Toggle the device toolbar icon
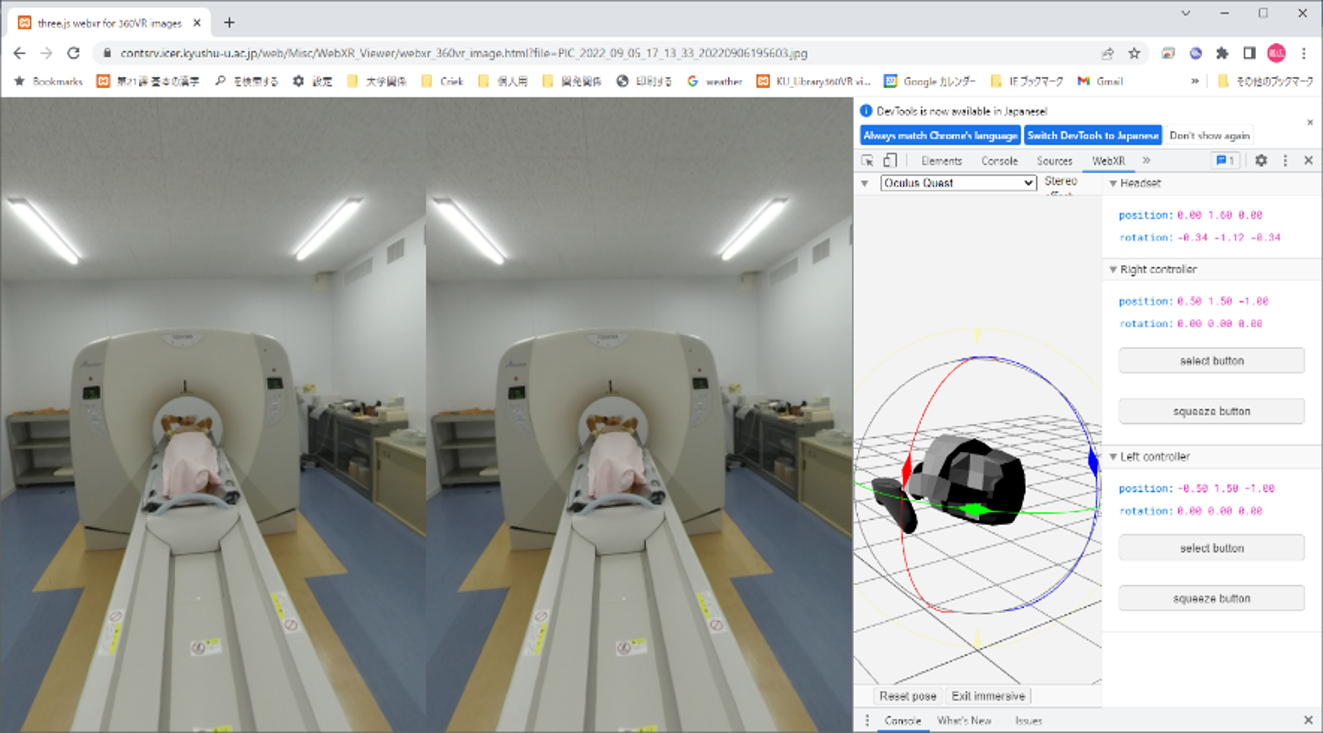Viewport: 1323px width, 733px height. [x=890, y=161]
